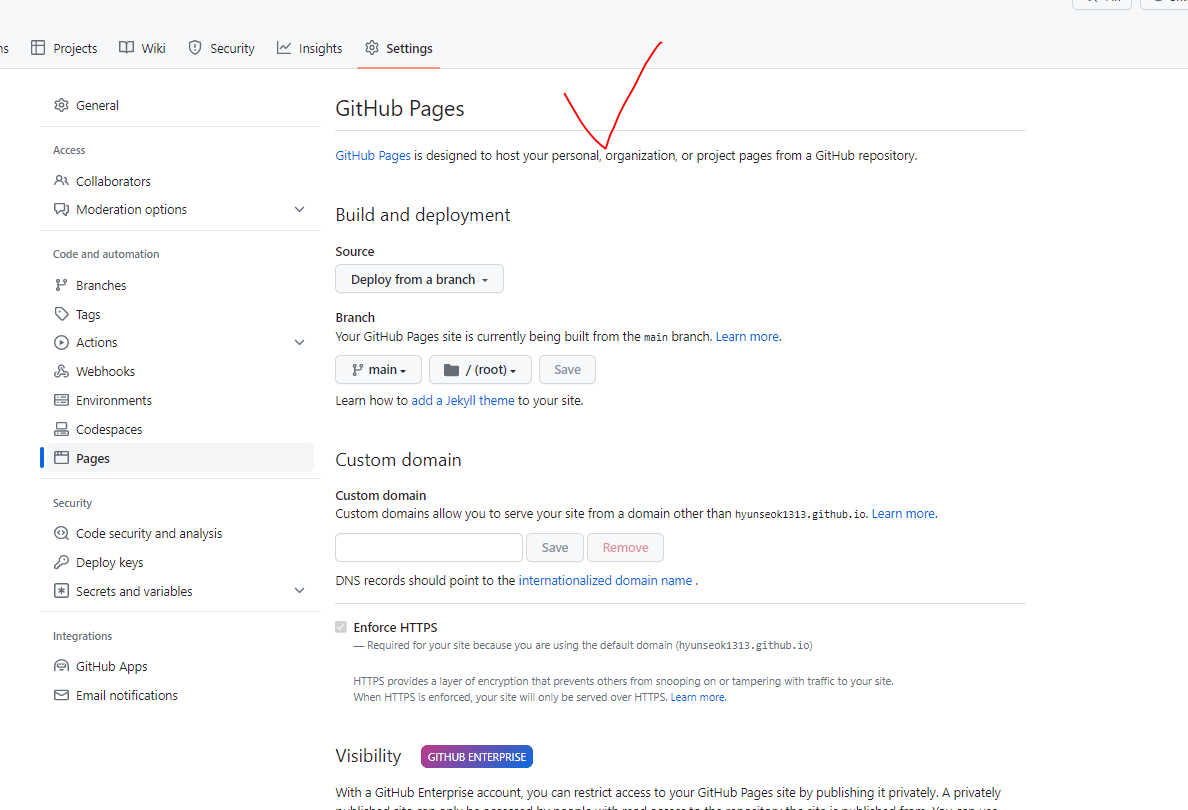Click the General gear icon in sidebar

point(61,105)
